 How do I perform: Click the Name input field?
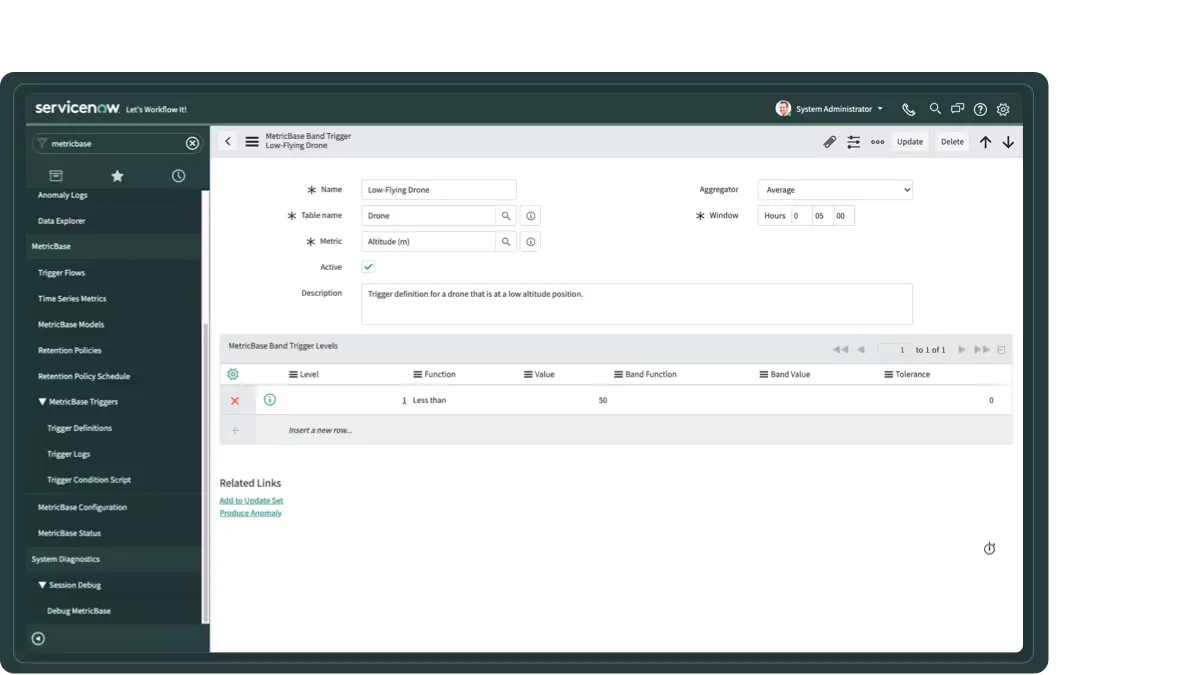[439, 190]
